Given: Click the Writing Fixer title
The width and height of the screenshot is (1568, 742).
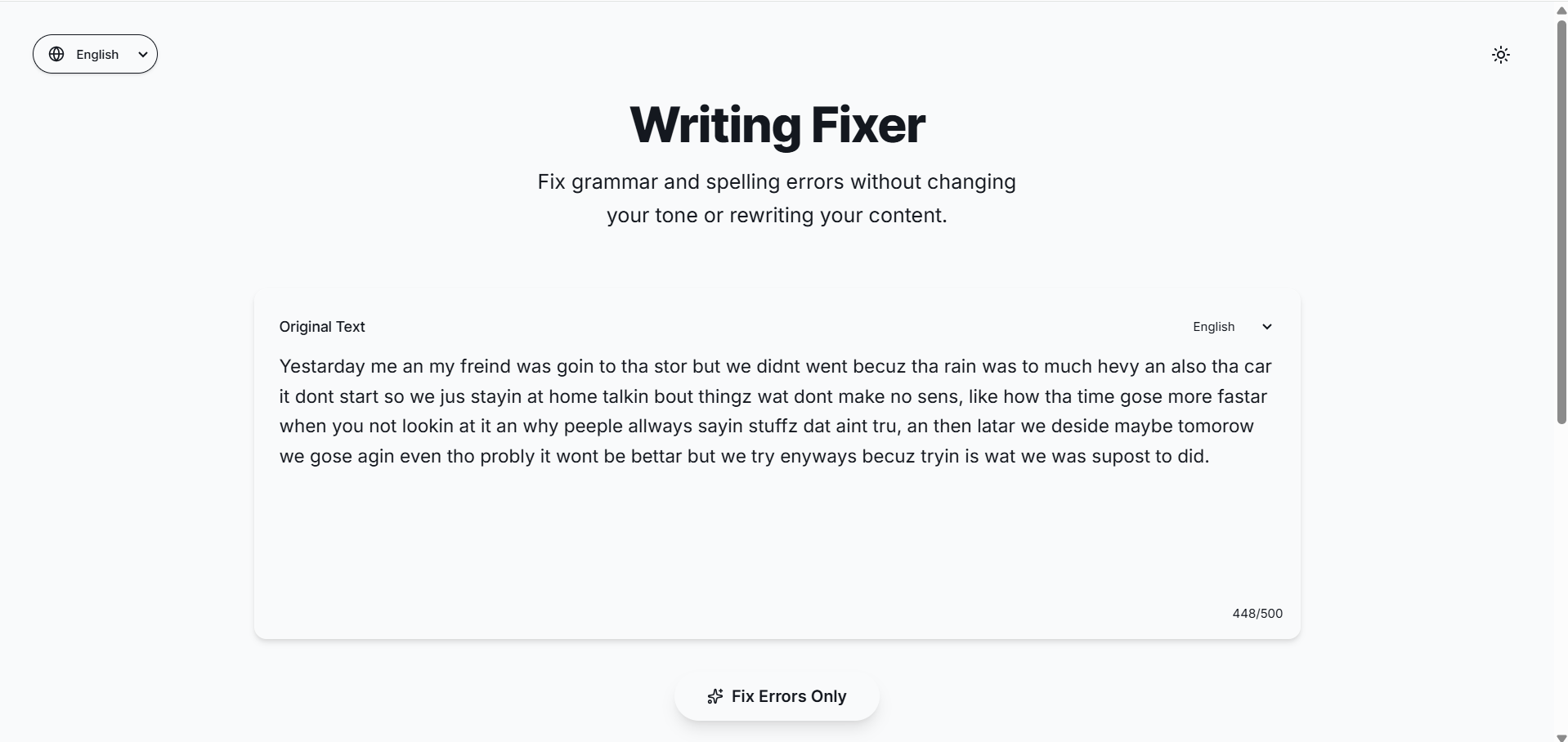Looking at the screenshot, I should [776, 123].
